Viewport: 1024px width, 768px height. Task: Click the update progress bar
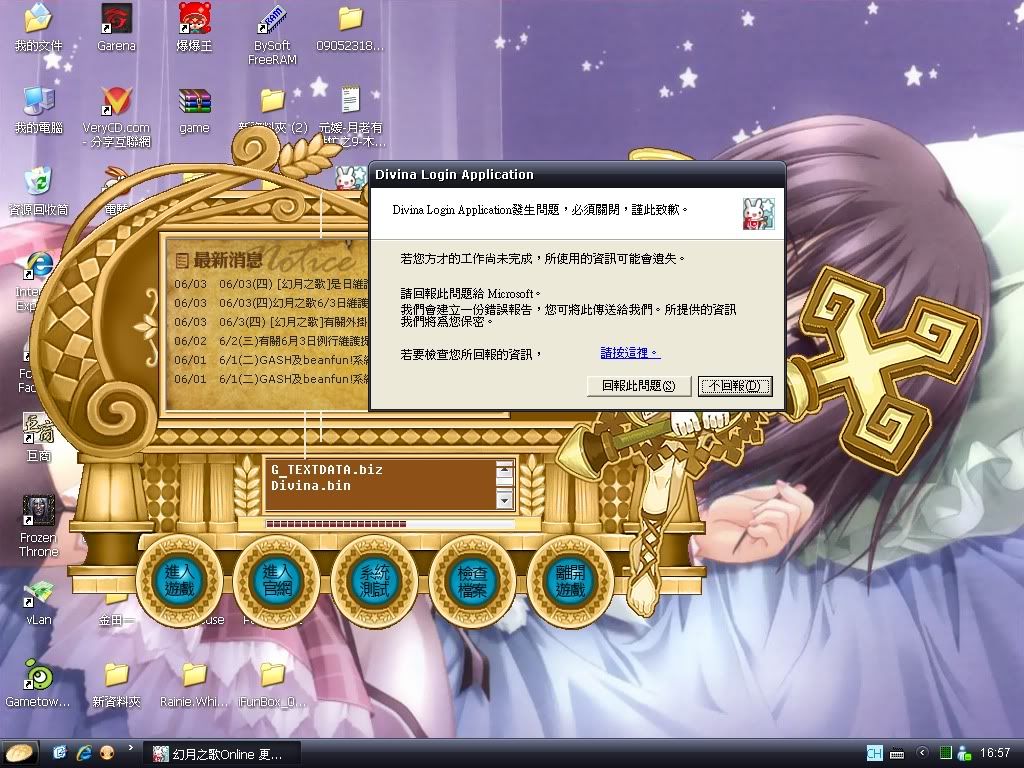click(390, 524)
